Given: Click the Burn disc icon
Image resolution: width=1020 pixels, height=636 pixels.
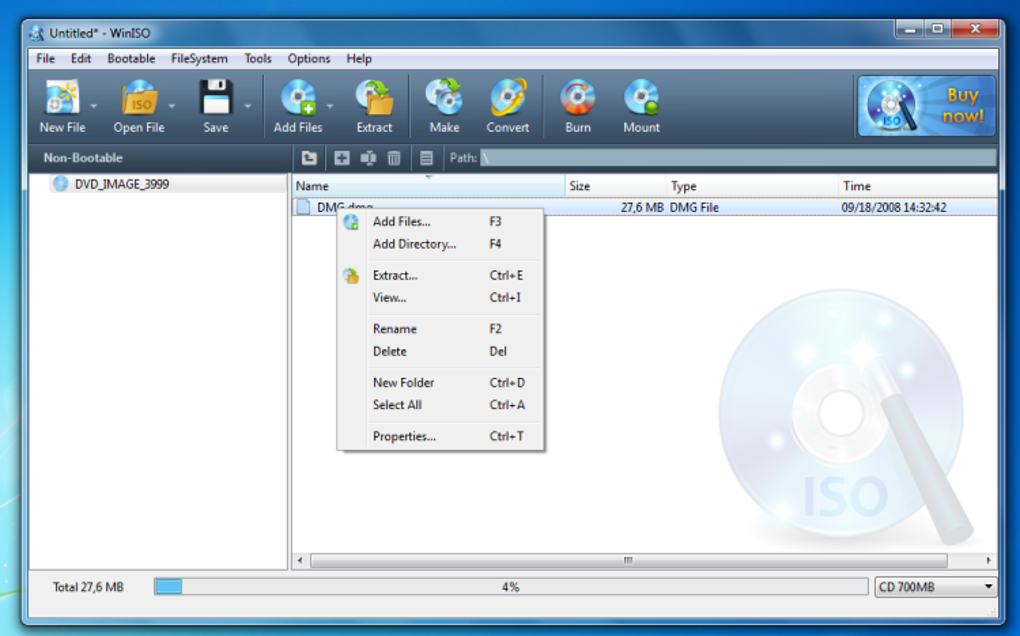Looking at the screenshot, I should tap(578, 98).
